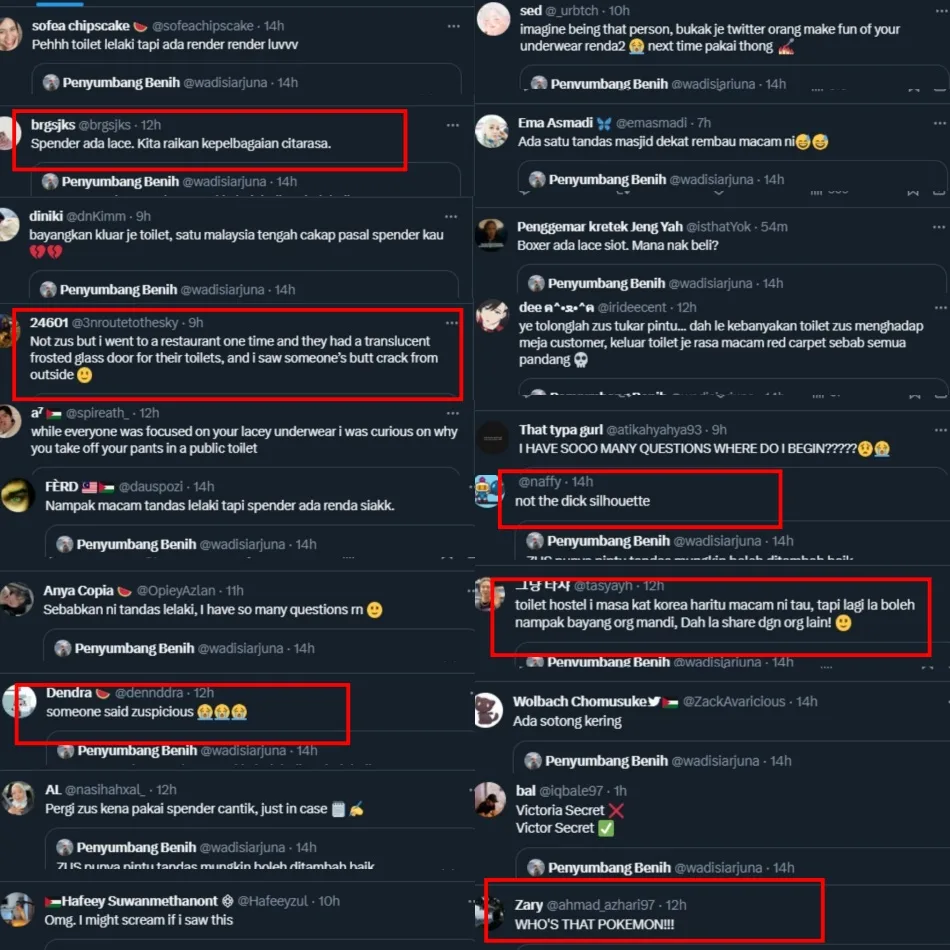
Task: Open quoted Penyumbang Benih tweet under brgsjks
Action: 245,179
